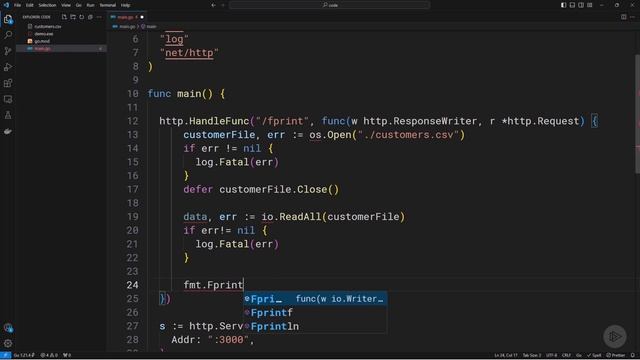The height and width of the screenshot is (360, 640).
Task: Change Tab Size in status bar
Action: 532,355
